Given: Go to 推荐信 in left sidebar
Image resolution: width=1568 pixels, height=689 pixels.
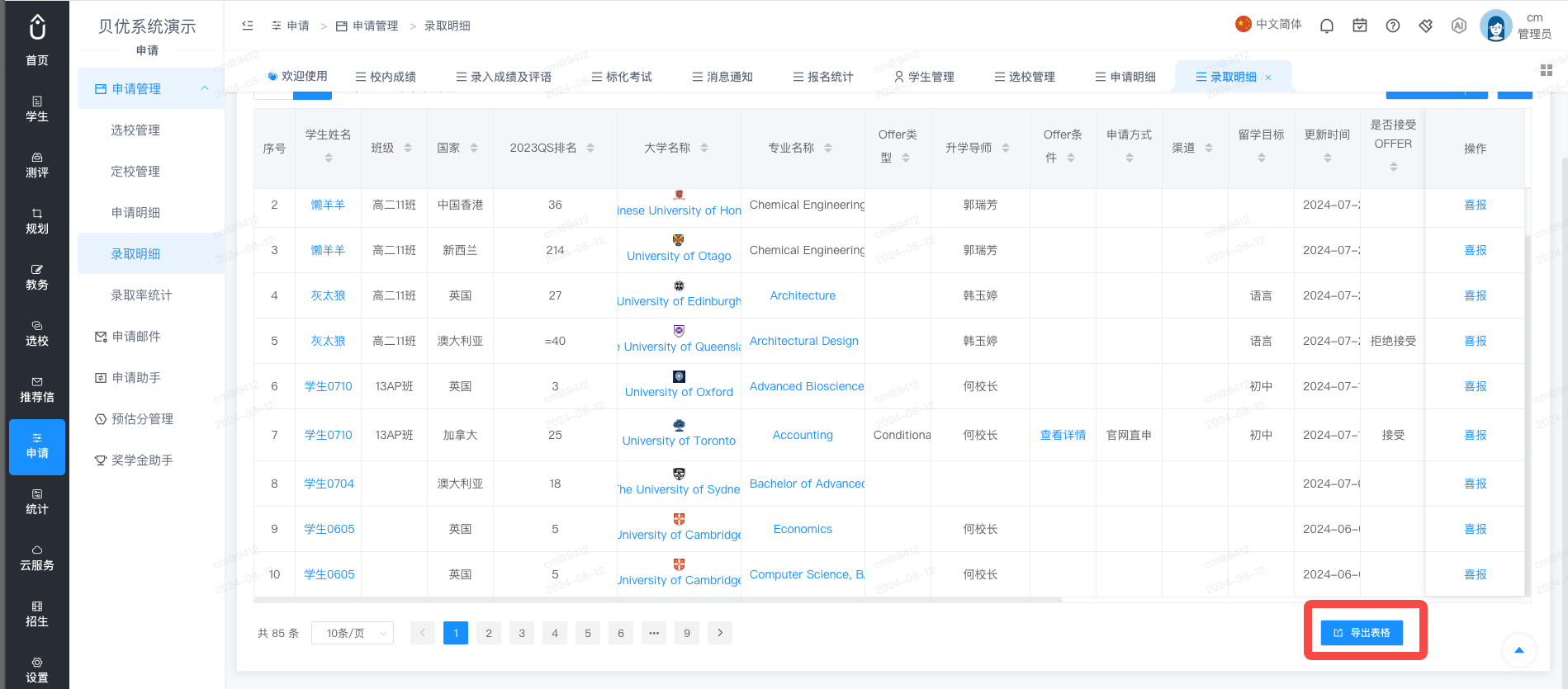Looking at the screenshot, I should pos(37,390).
